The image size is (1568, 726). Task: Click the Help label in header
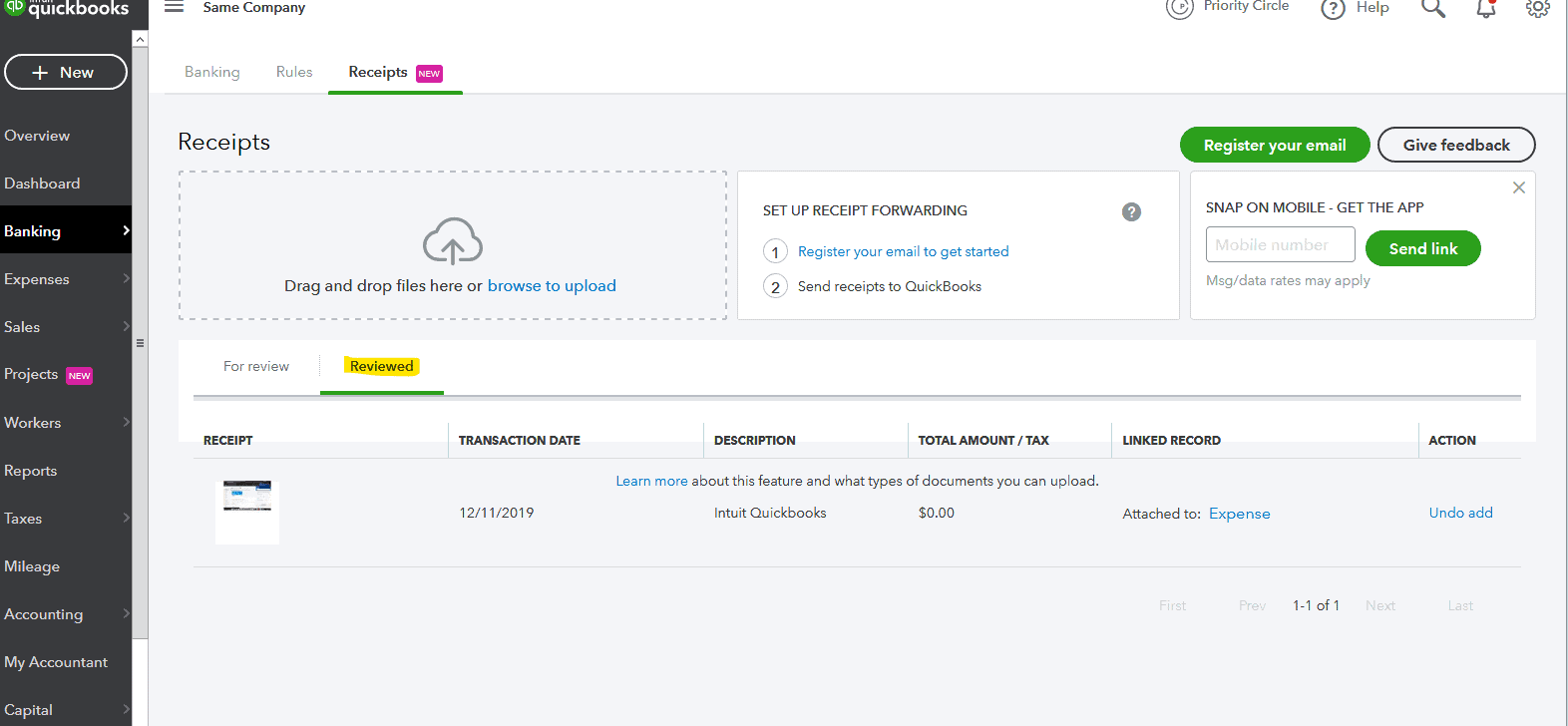pos(1372,7)
